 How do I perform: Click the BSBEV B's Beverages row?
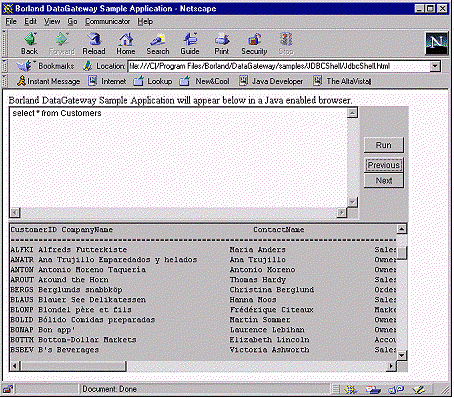[203, 350]
